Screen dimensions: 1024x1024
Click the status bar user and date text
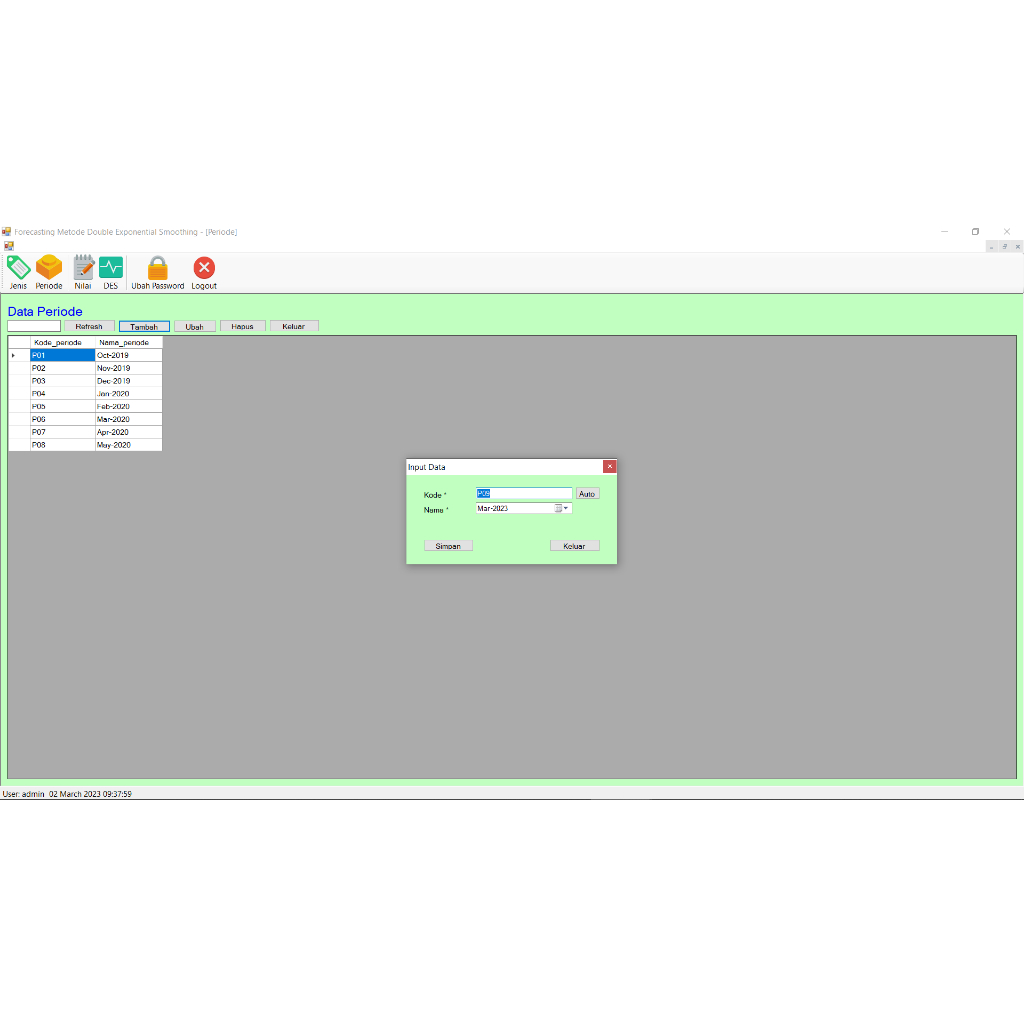(67, 794)
